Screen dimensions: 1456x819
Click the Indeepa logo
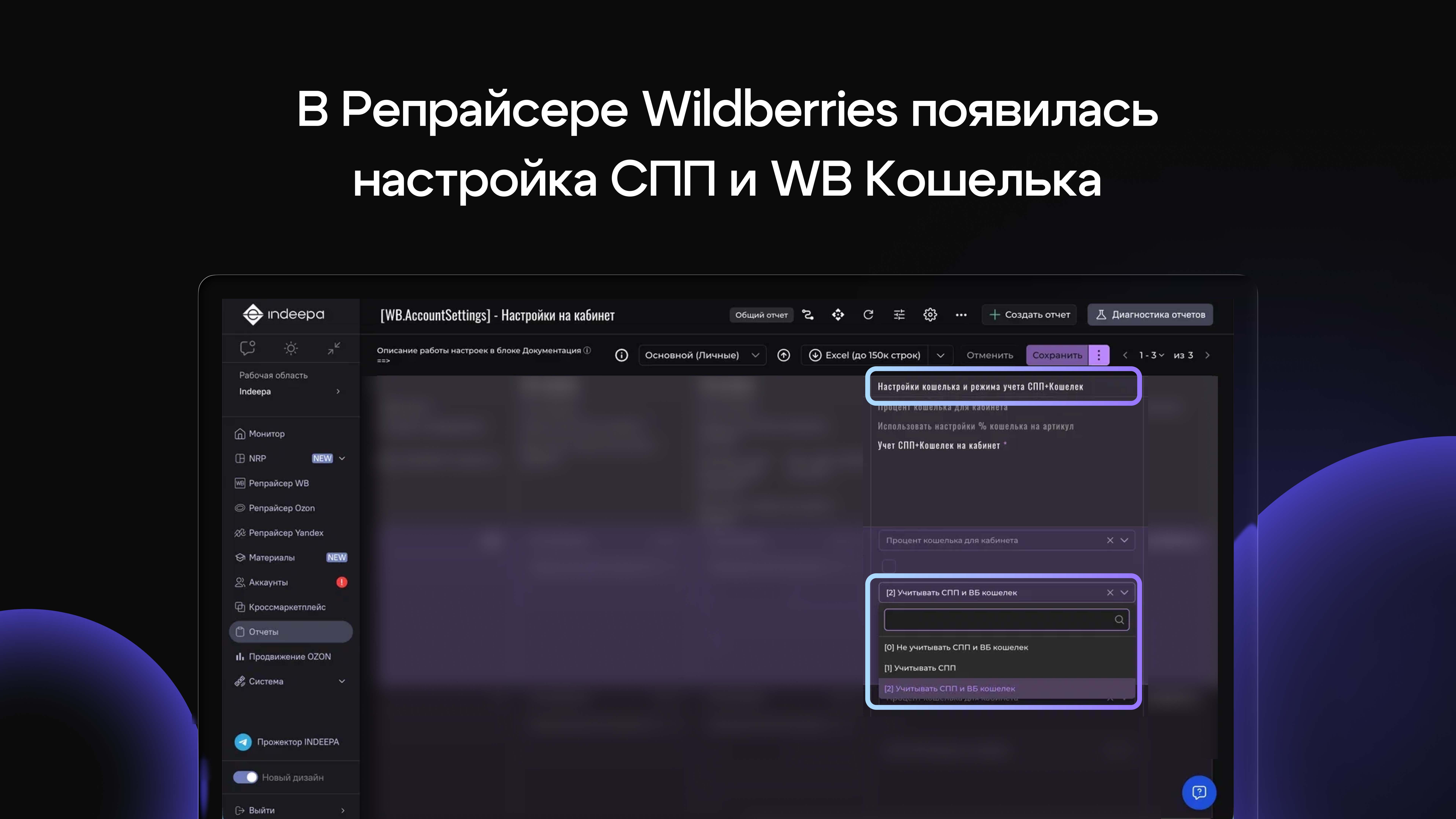[284, 314]
